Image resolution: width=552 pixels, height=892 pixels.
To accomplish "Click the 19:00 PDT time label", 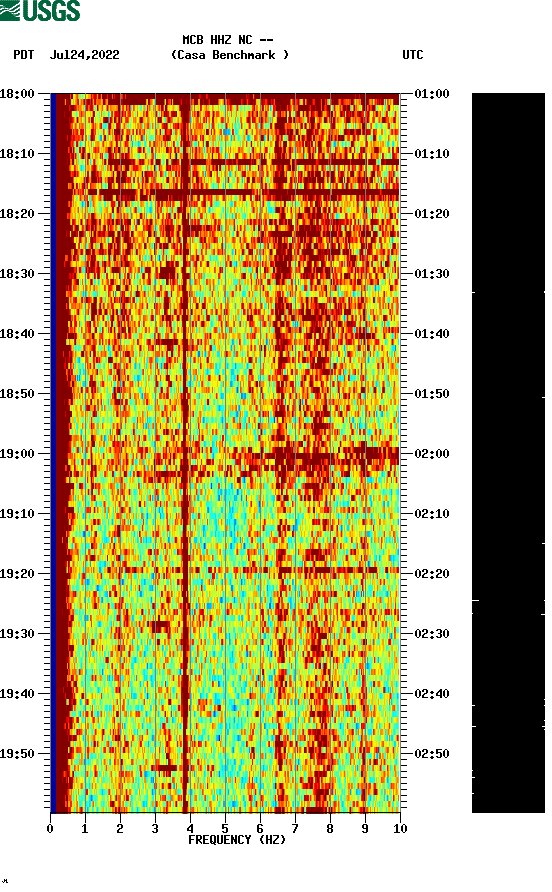I will [x=17, y=454].
